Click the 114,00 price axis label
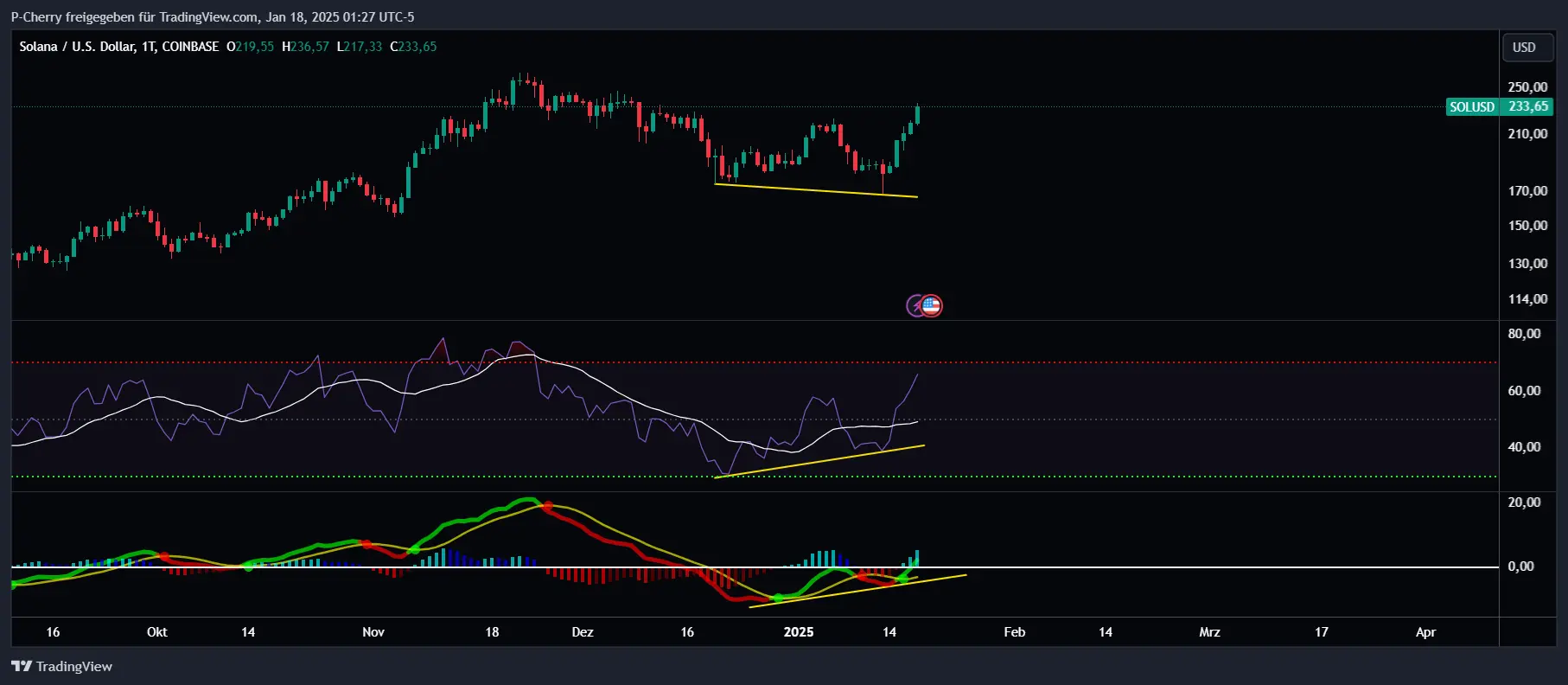This screenshot has width=1568, height=685. point(1527,299)
